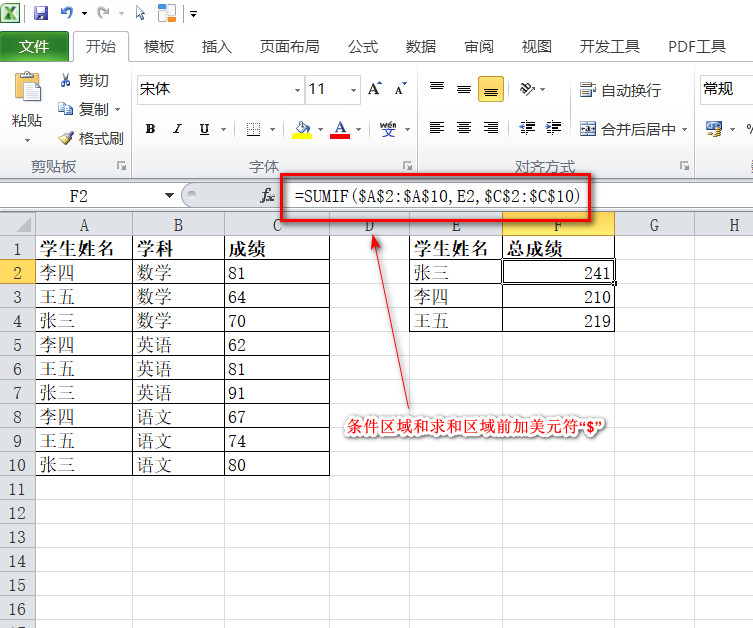
Task: Open the clipboard (剪贴板) dialog launcher
Action: click(121, 166)
